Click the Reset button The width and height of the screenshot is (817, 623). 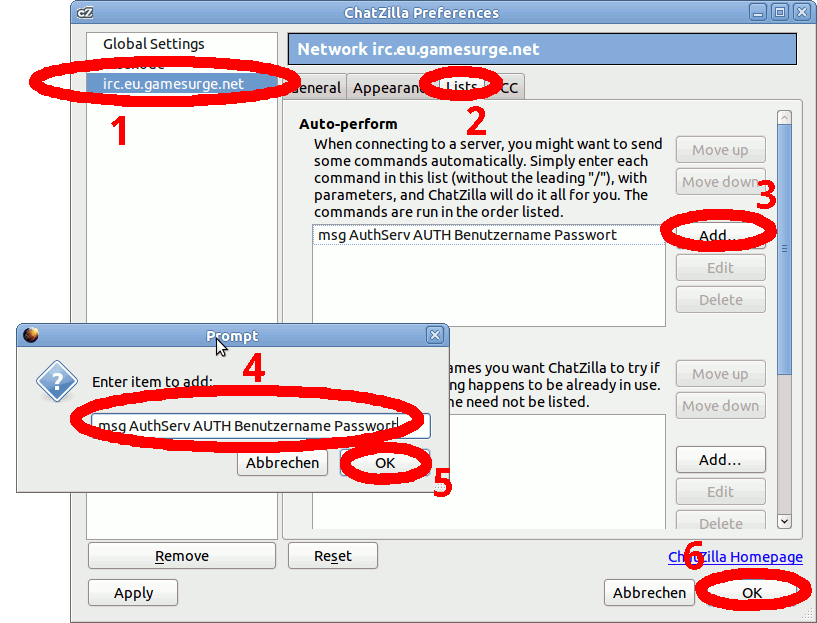point(333,556)
